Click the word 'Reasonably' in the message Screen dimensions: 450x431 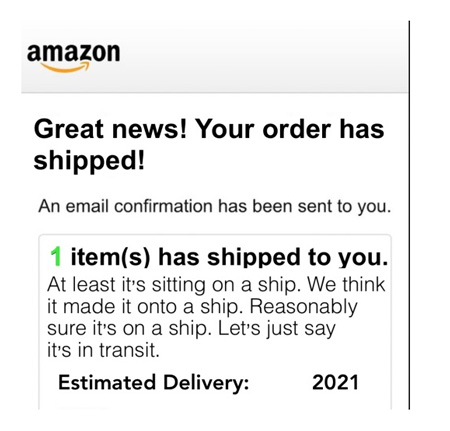303,307
